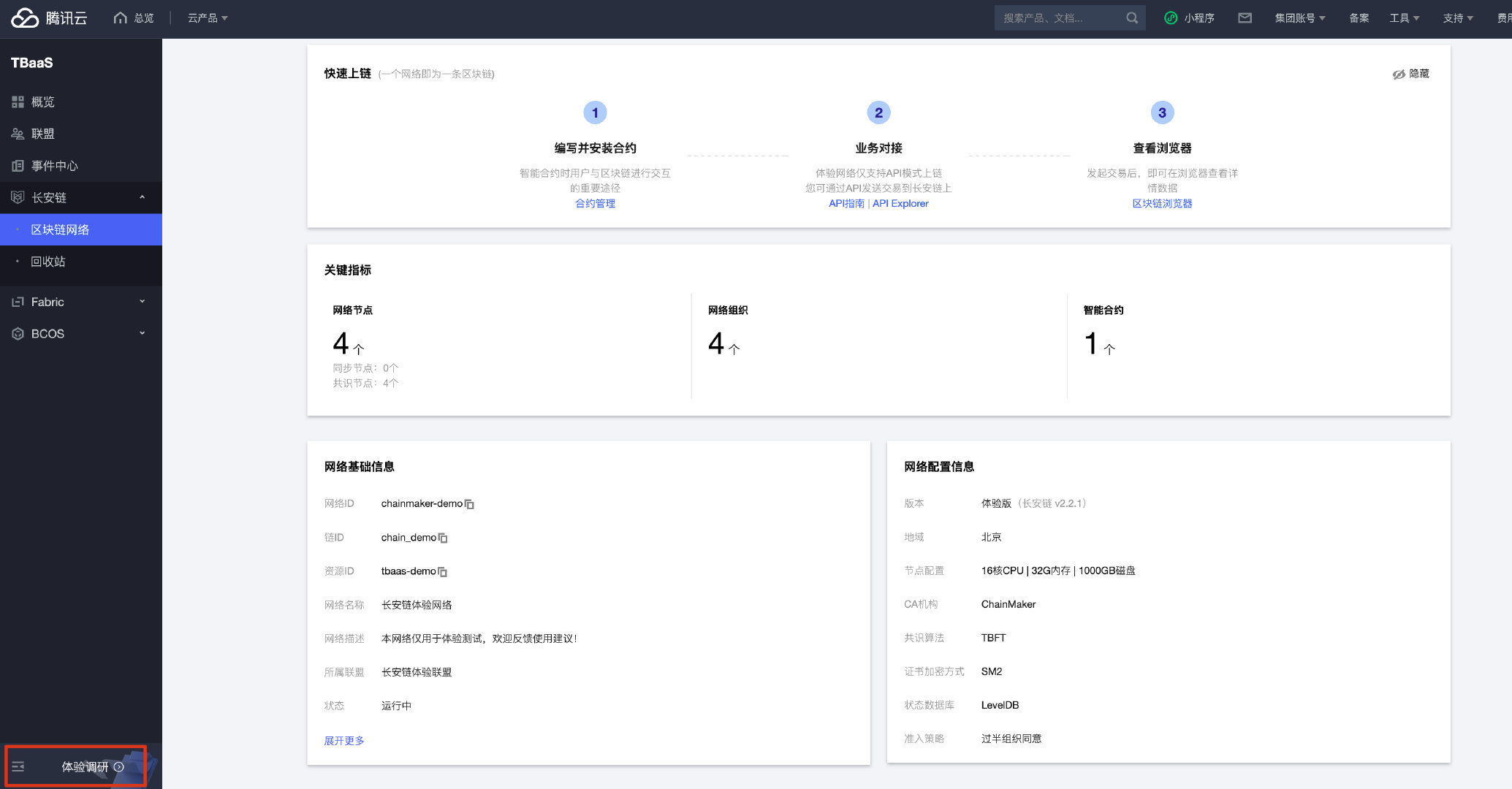Click the 合约管理 link
This screenshot has height=789, width=1512.
coord(595,203)
